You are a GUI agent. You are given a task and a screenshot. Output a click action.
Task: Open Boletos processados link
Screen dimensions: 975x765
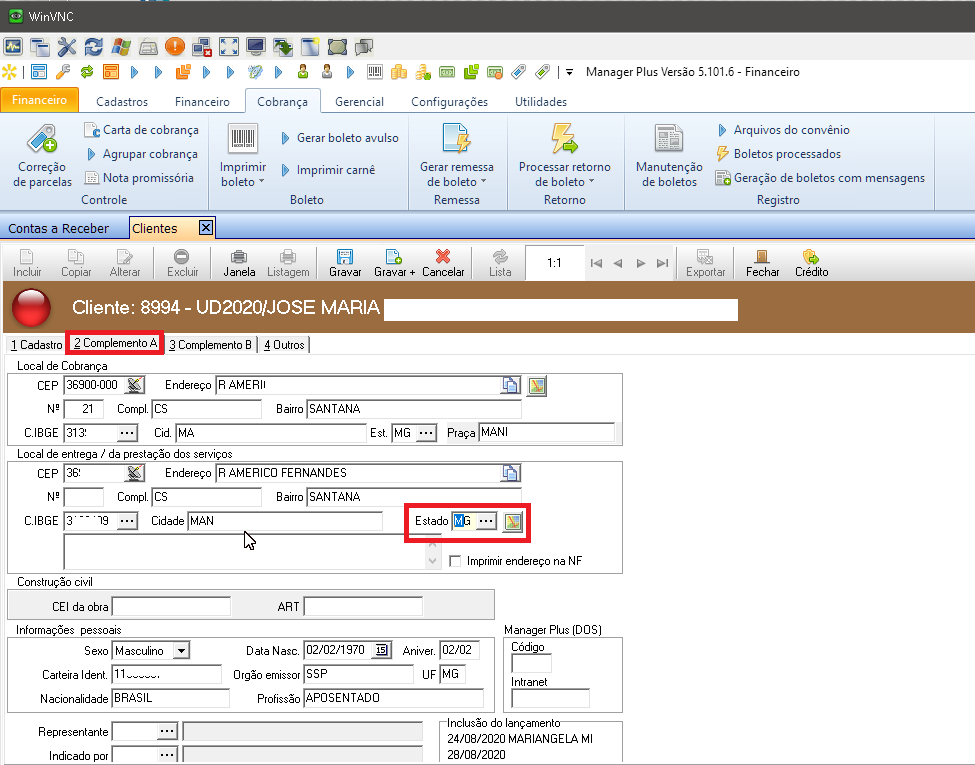(786, 154)
